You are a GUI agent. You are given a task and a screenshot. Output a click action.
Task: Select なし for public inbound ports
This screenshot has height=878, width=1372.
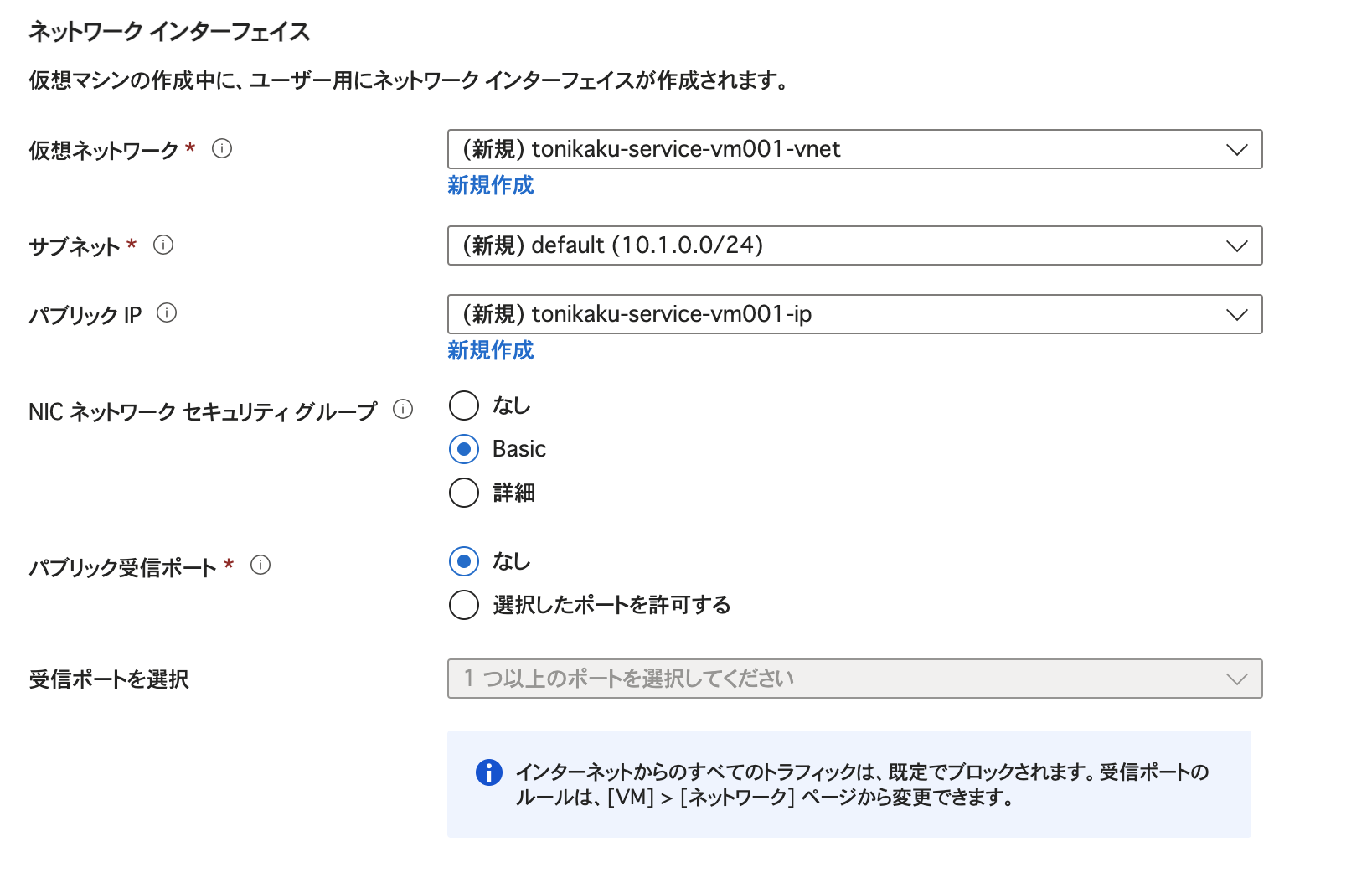(x=463, y=561)
